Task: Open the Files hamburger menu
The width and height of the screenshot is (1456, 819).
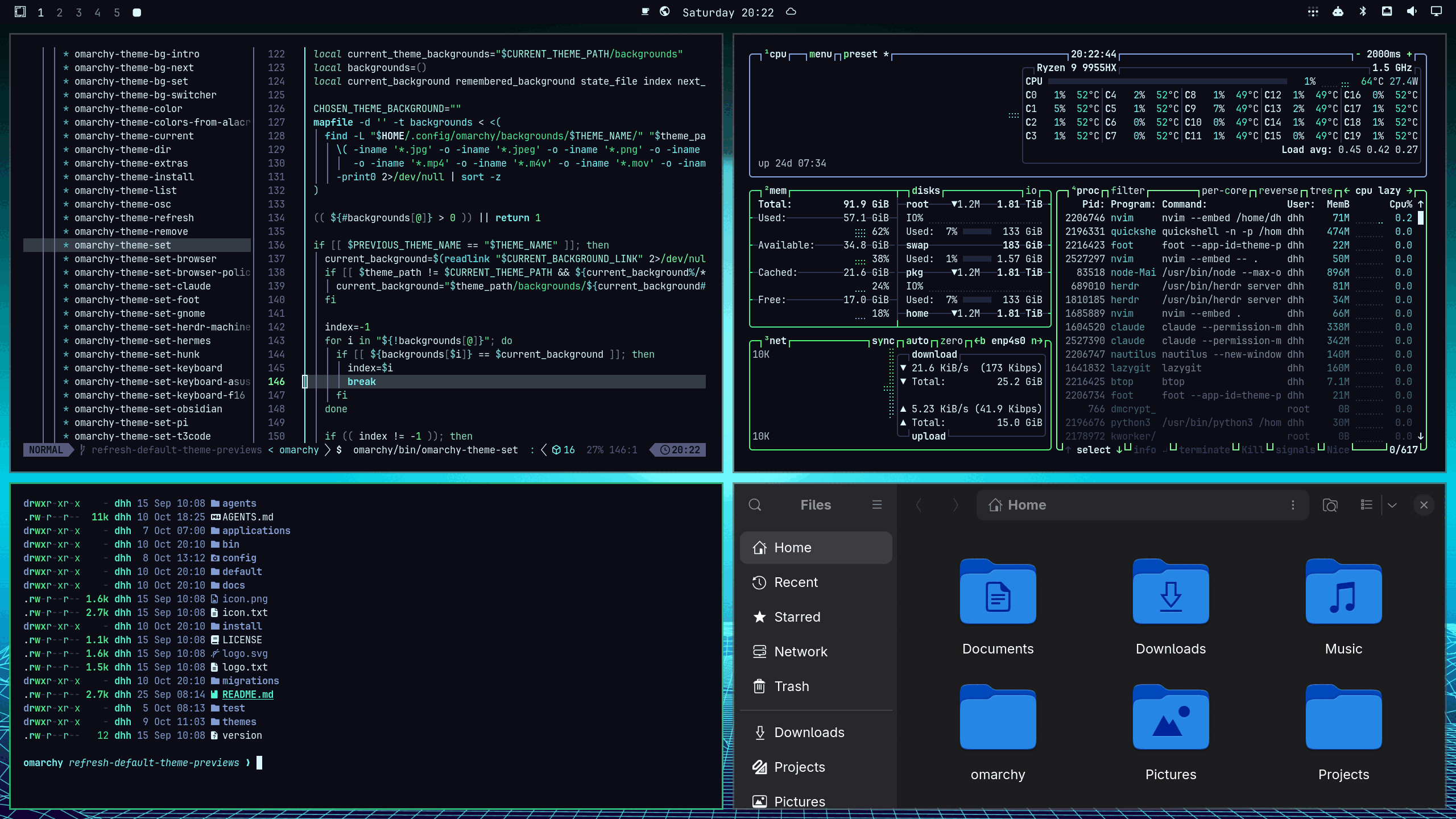Action: [877, 505]
